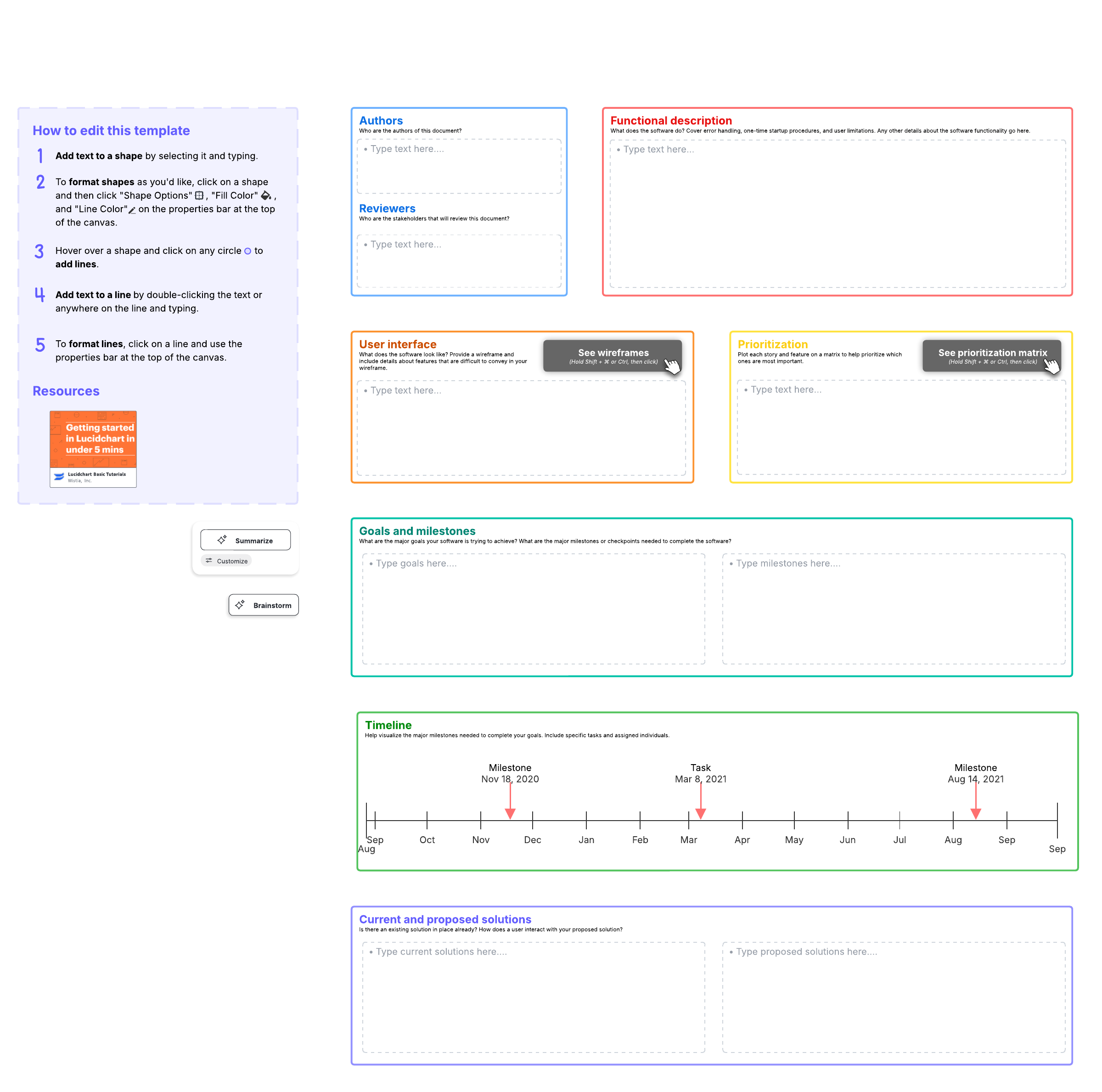Click the Fill Color bucket icon
The width and height of the screenshot is (1102, 1092).
click(266, 196)
